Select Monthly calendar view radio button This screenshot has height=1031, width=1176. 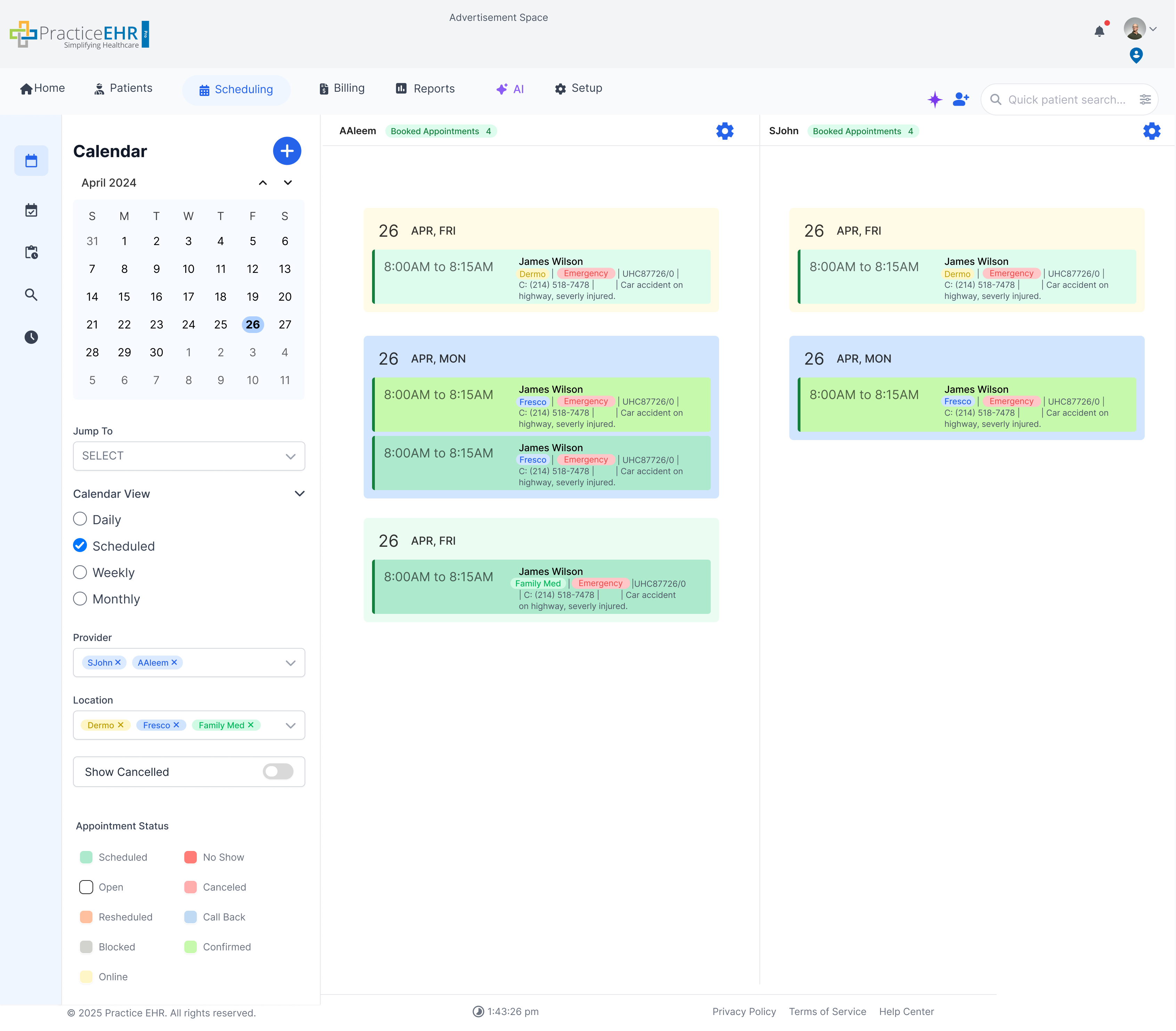pos(79,599)
